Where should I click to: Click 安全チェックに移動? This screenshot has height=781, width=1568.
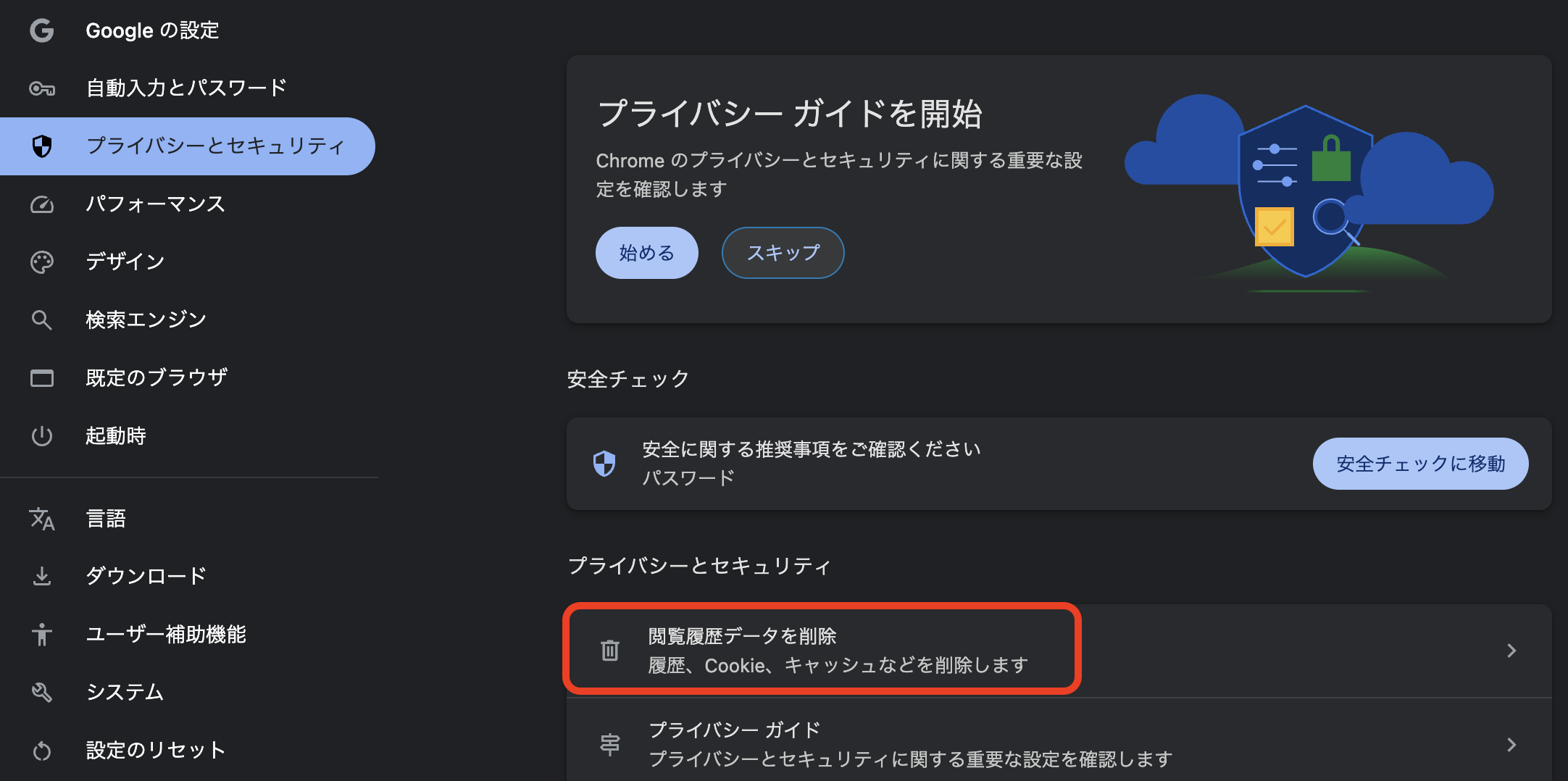click(x=1420, y=463)
